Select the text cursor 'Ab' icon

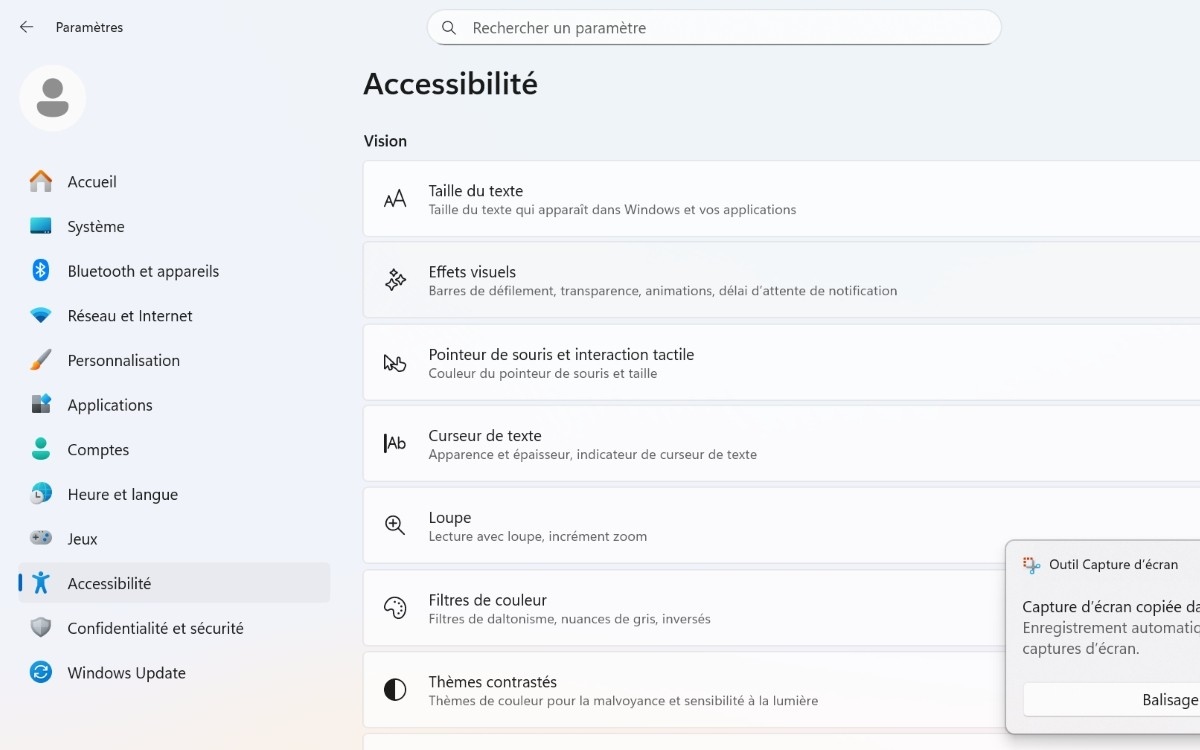tap(394, 443)
